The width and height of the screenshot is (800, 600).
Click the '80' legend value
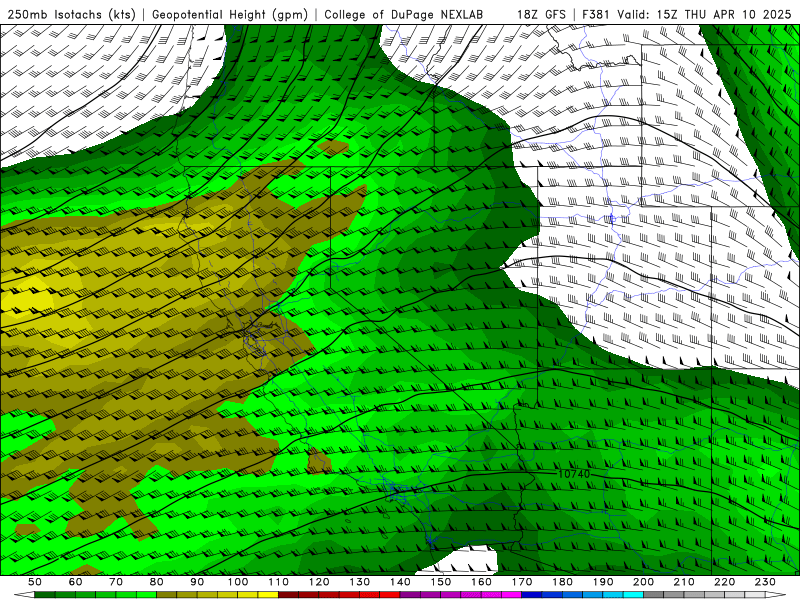point(157,582)
